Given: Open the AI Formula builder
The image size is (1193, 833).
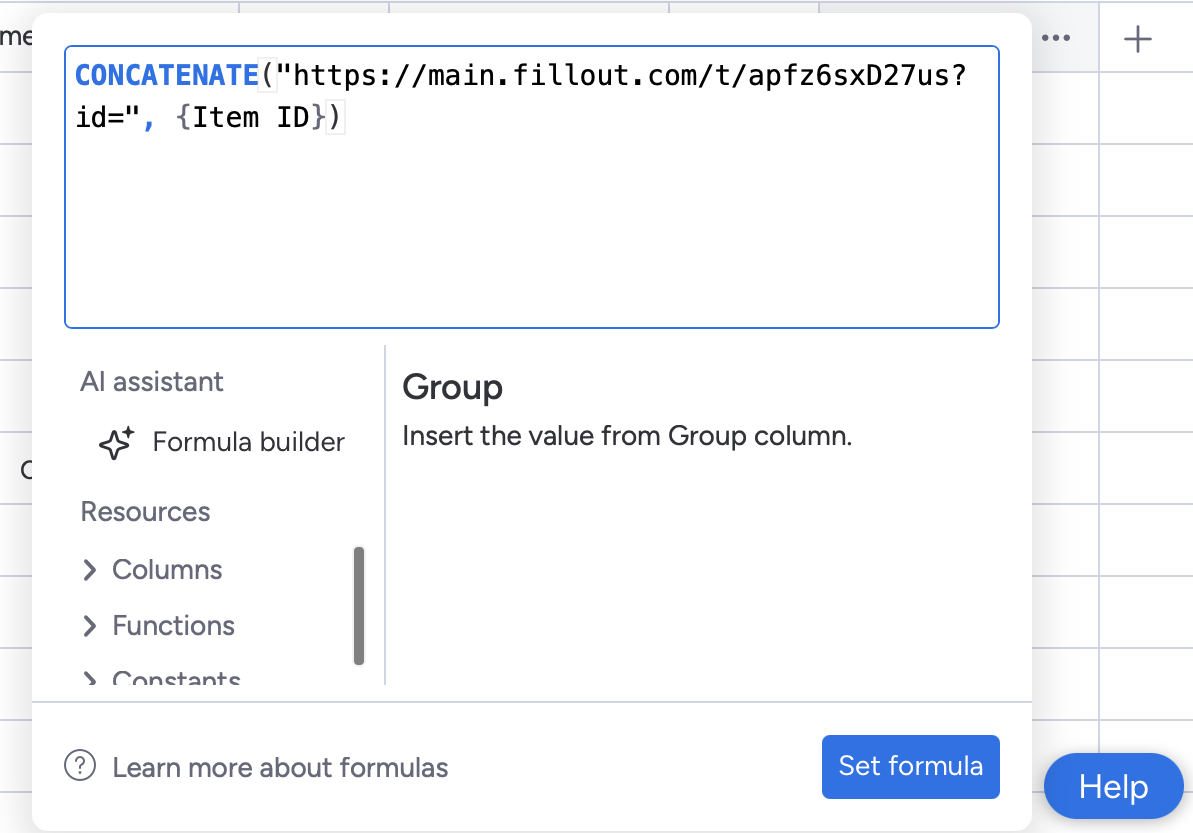Looking at the screenshot, I should coord(247,442).
